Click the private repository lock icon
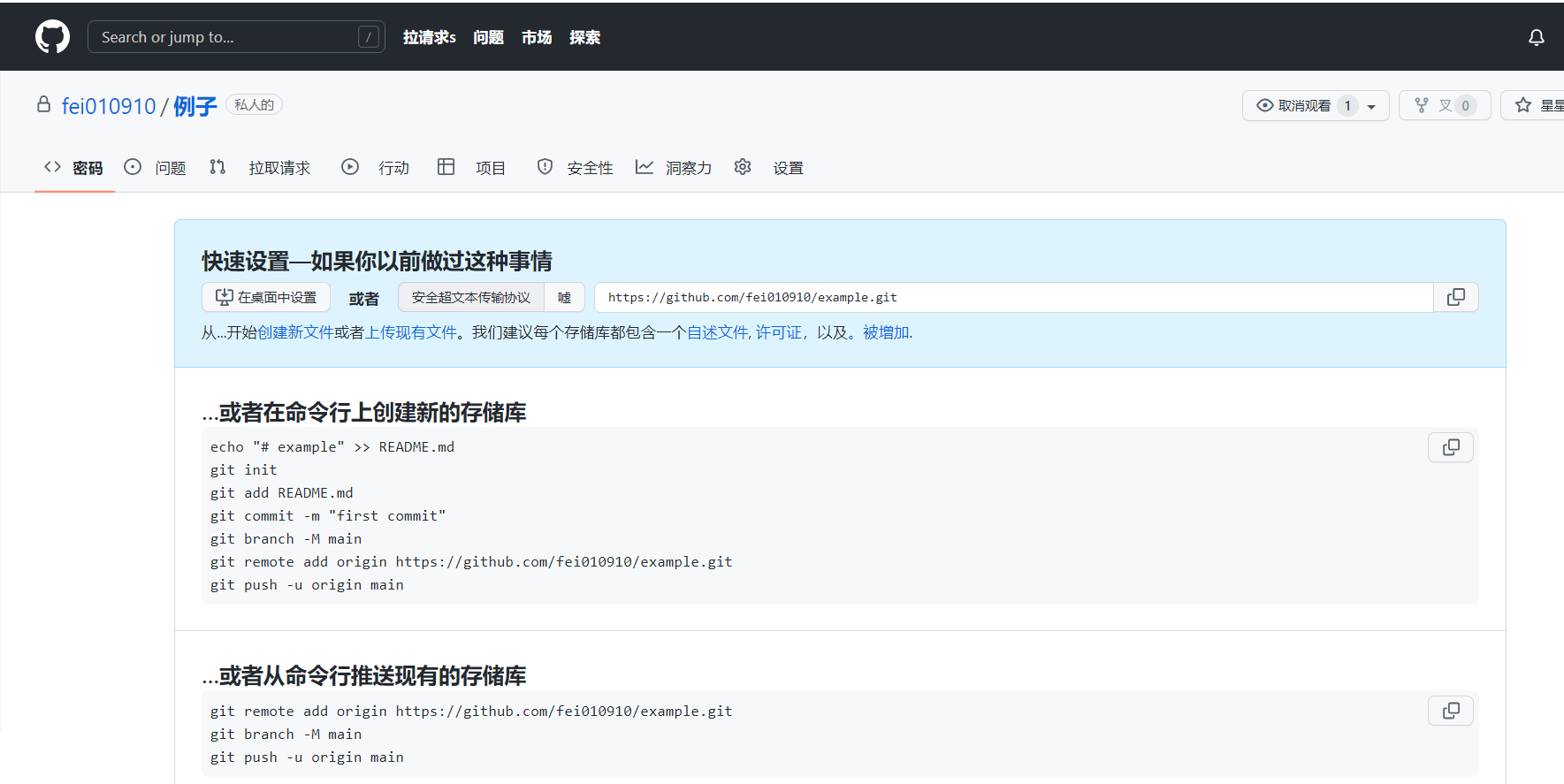This screenshot has width=1564, height=784. point(43,104)
